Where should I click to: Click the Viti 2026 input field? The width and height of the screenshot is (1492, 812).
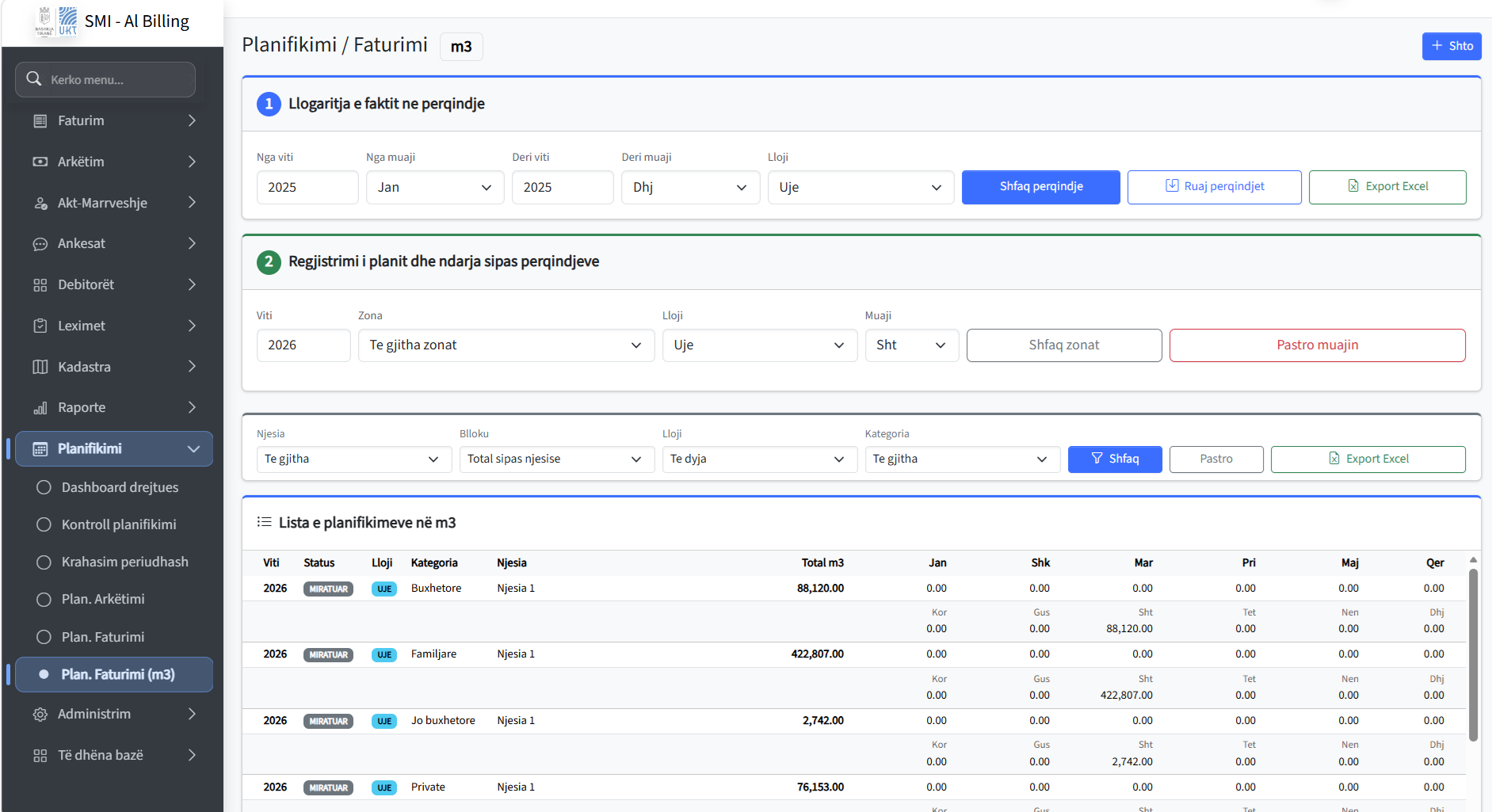click(303, 345)
